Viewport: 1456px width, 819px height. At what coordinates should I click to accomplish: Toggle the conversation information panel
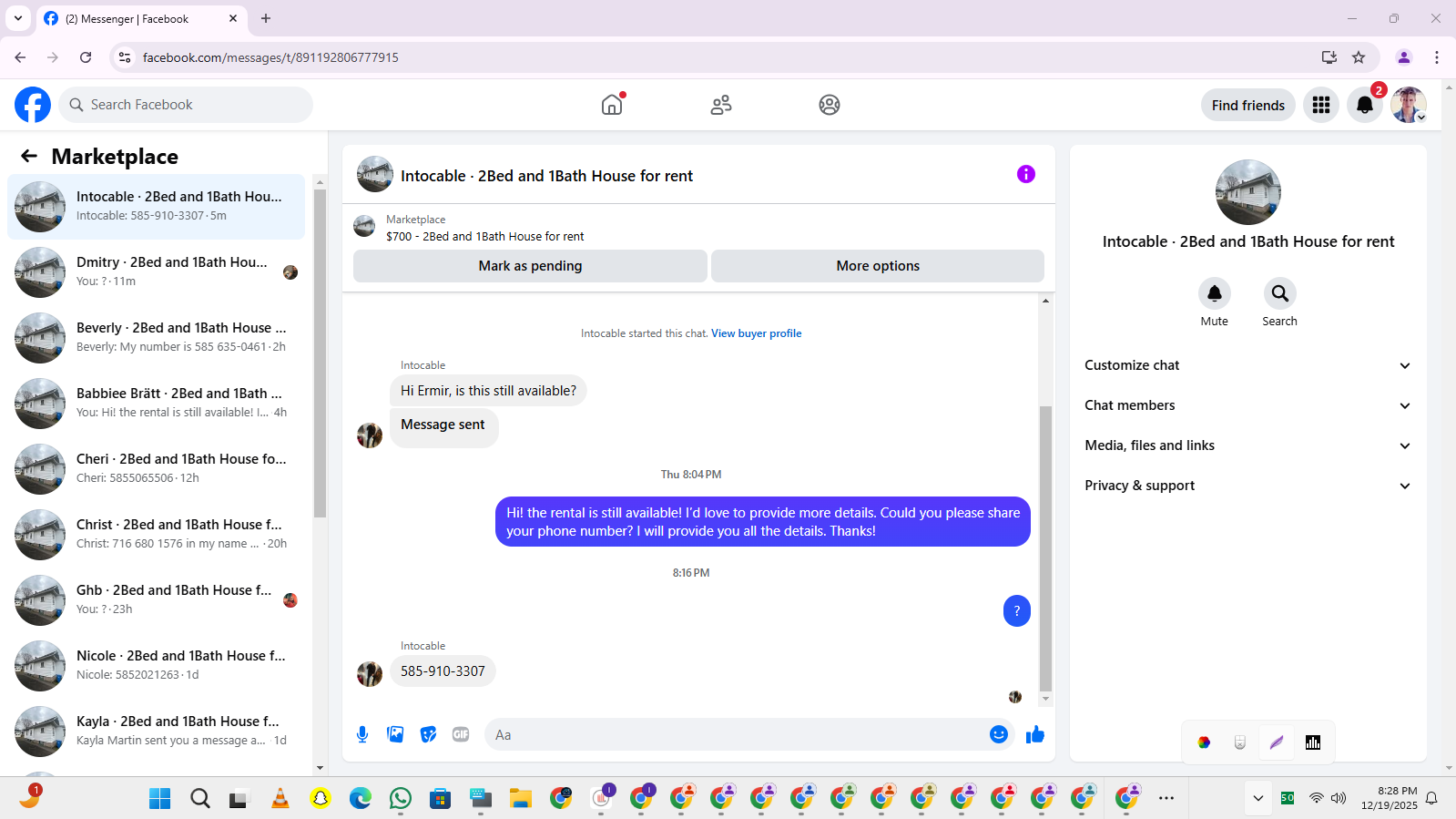point(1026,174)
